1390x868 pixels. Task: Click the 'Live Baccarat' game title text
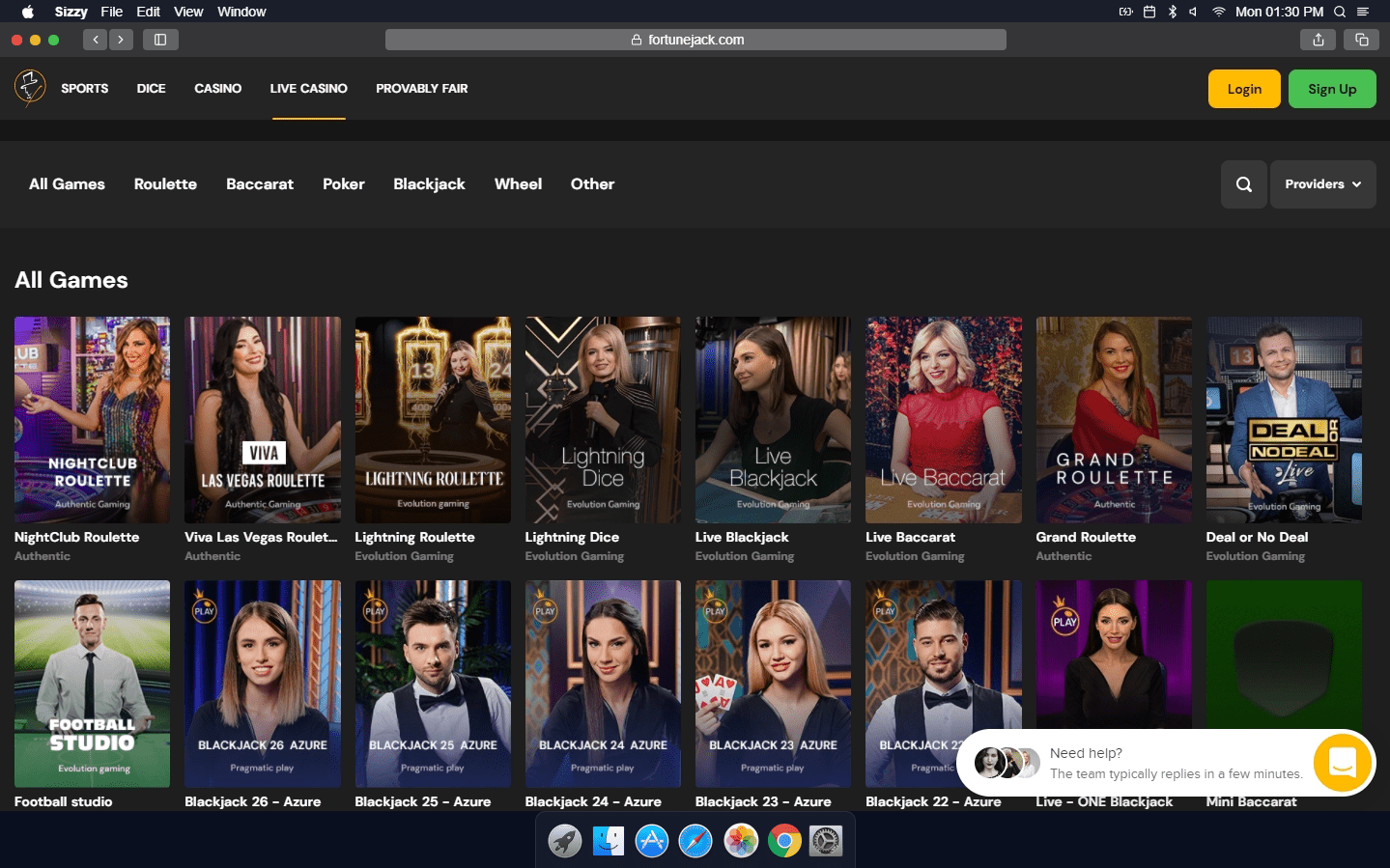[x=910, y=538]
